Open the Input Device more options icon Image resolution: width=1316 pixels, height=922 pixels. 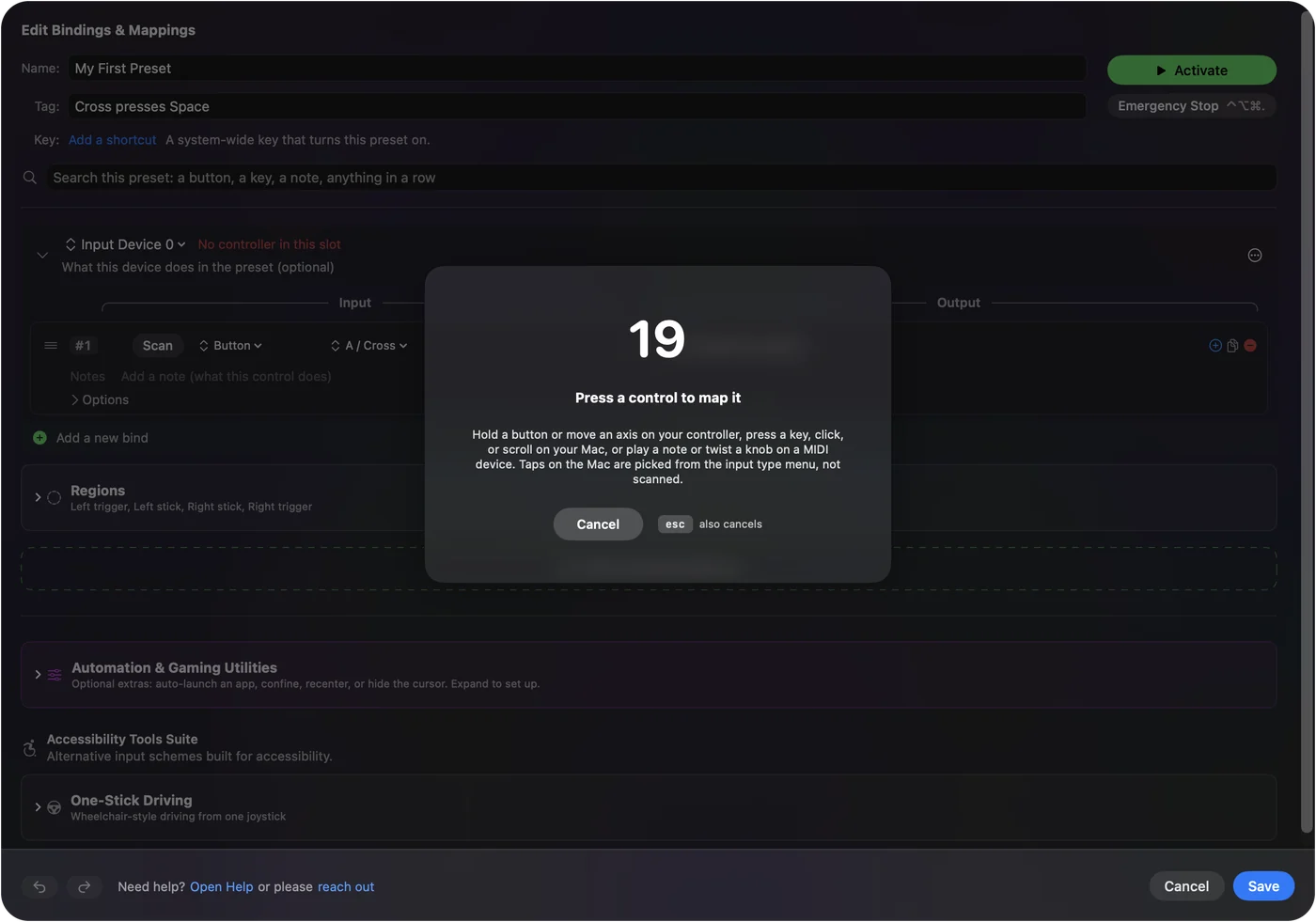click(1255, 256)
